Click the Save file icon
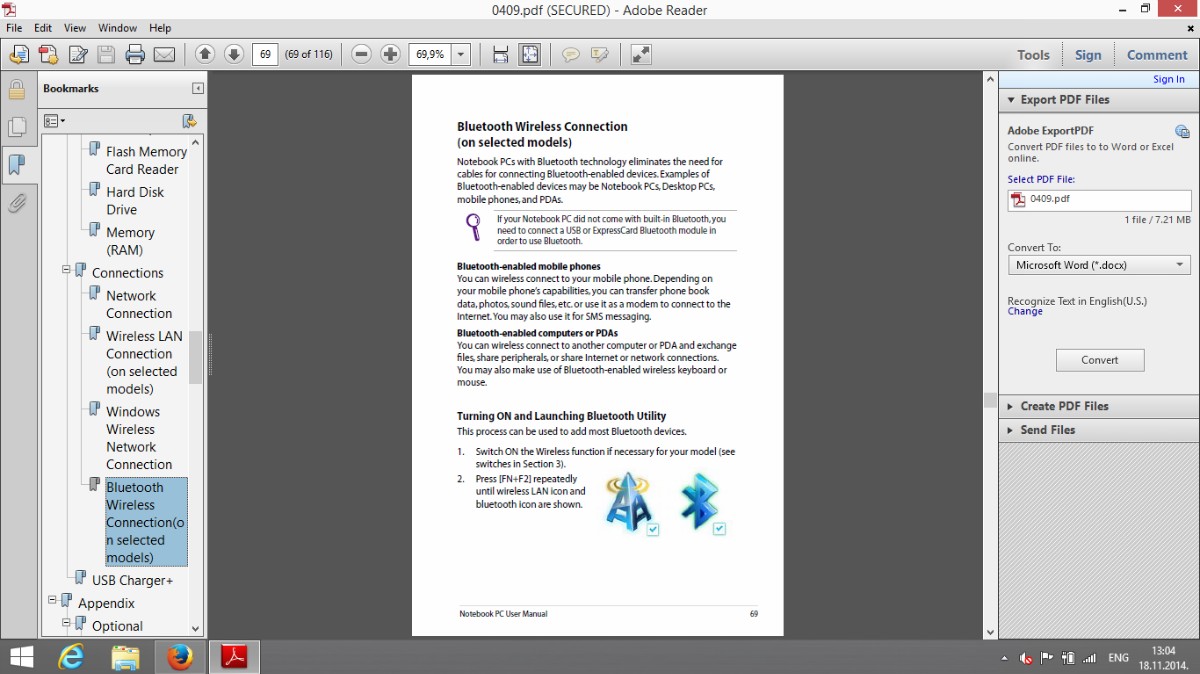 106,55
